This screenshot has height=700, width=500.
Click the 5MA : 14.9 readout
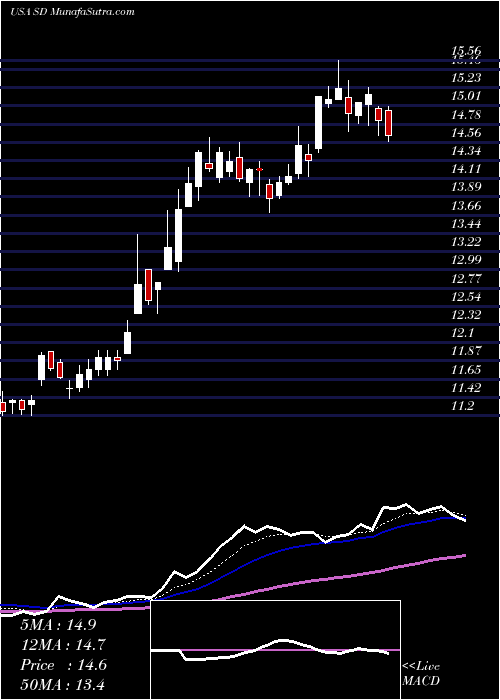click(x=58, y=624)
